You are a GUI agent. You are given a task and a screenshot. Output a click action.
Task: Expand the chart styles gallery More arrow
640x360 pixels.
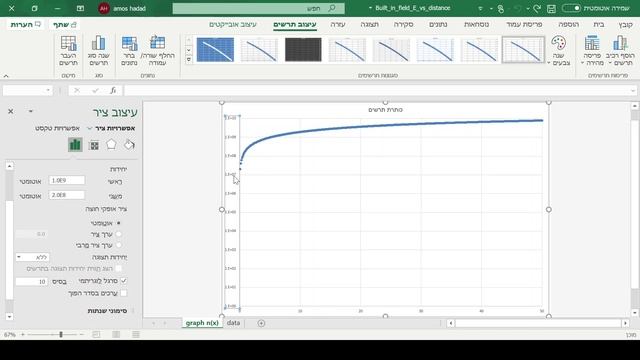[189, 60]
